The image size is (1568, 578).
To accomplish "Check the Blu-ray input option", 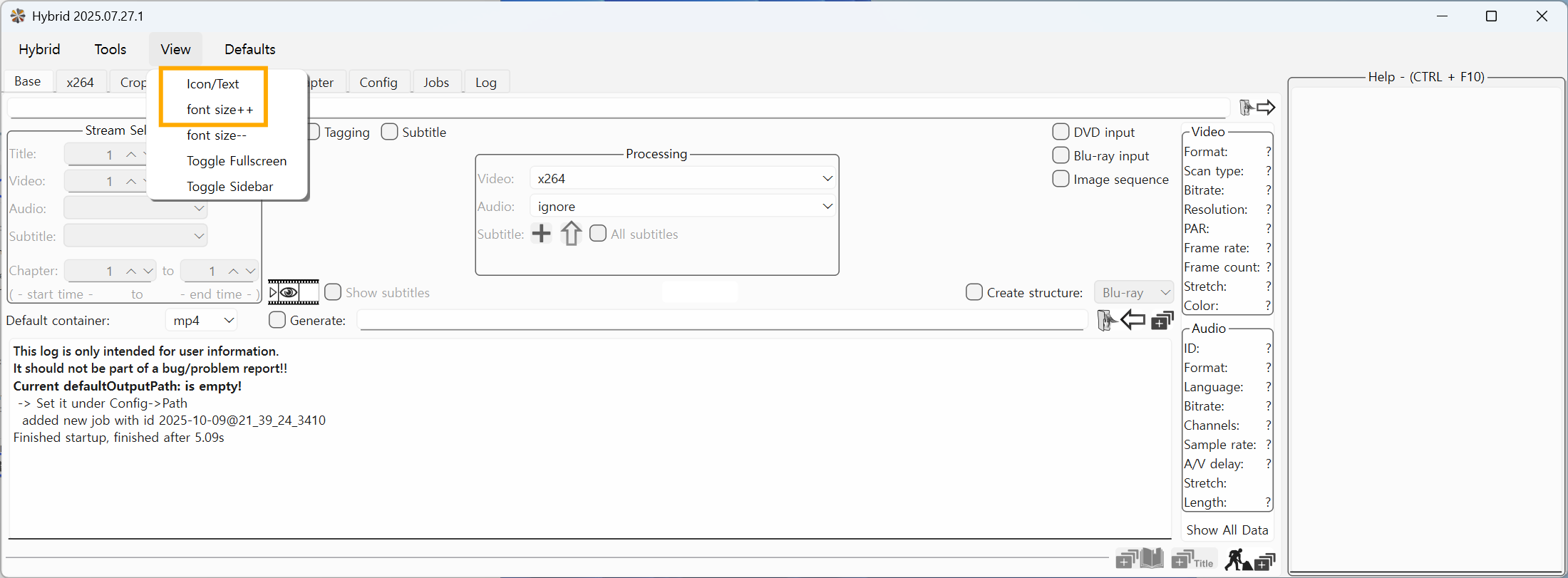I will (x=1061, y=155).
